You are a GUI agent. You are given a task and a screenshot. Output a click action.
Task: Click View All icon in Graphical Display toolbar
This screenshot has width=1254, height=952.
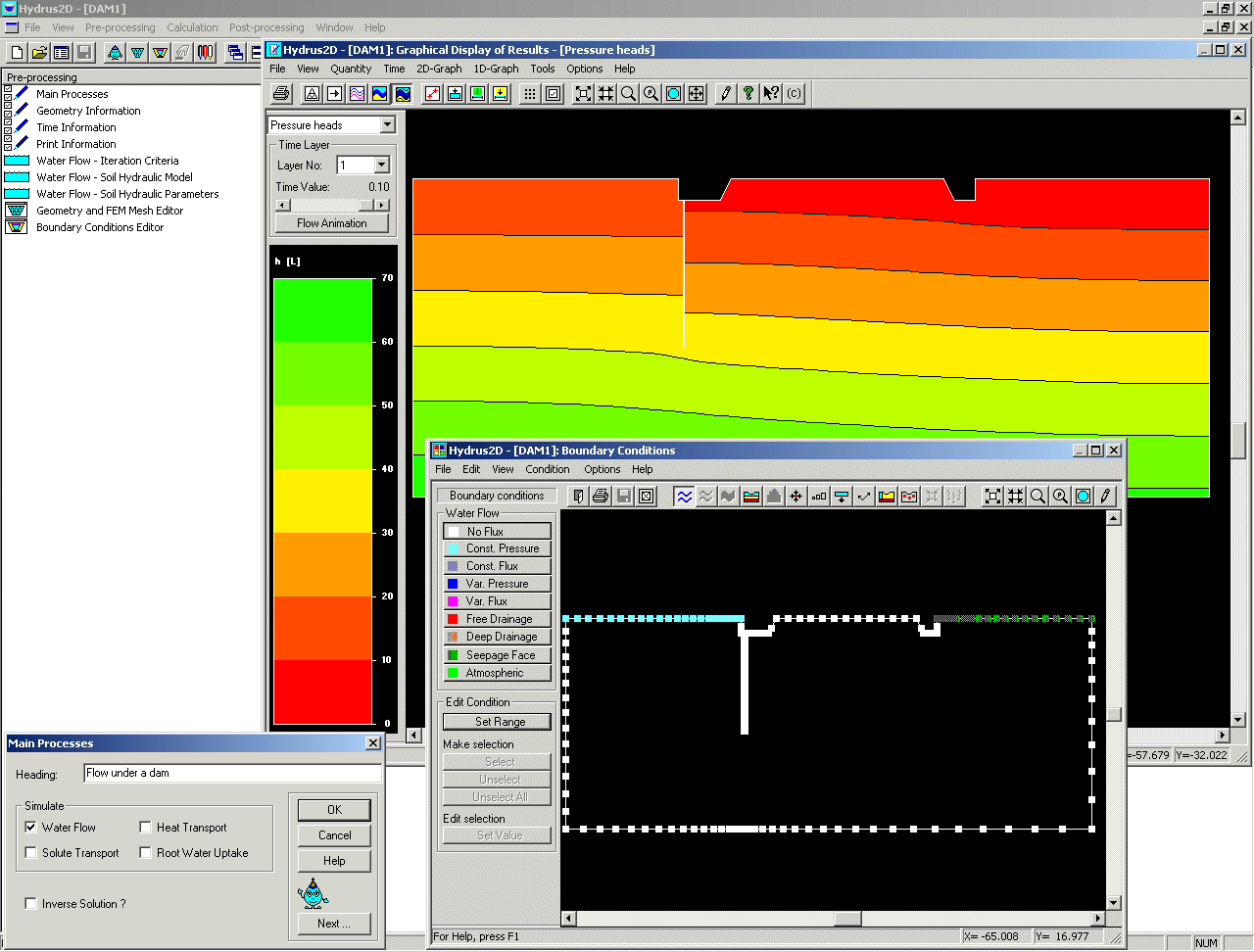[583, 94]
